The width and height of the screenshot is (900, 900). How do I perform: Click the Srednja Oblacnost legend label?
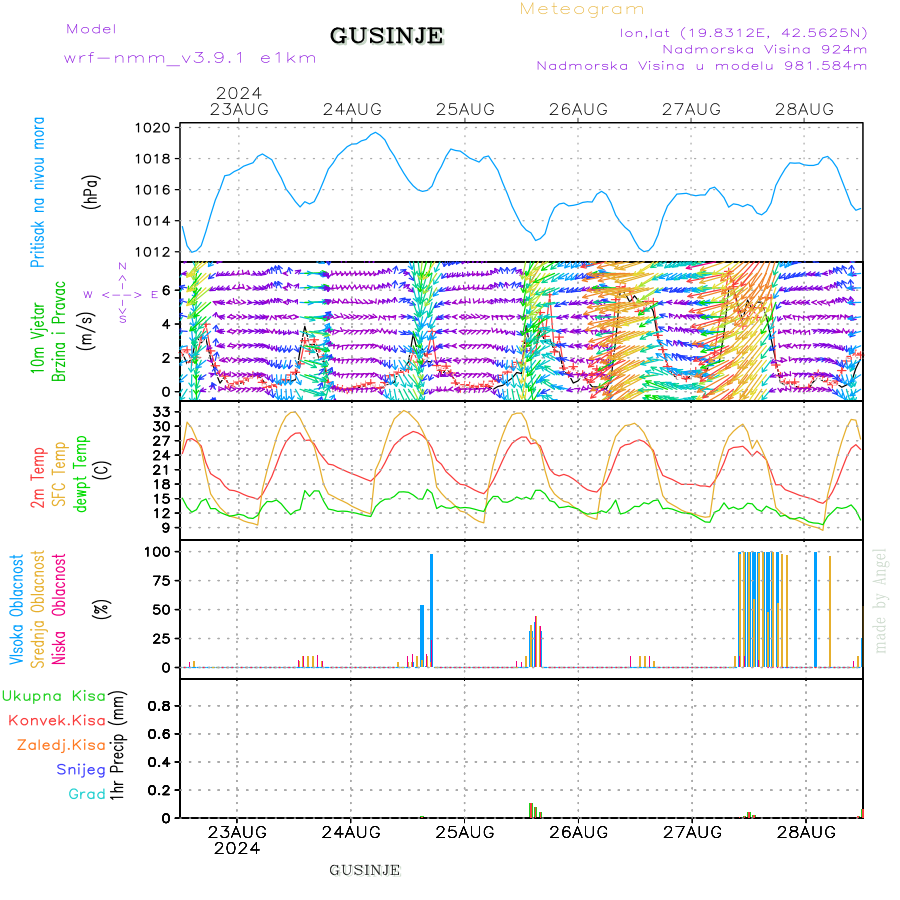37,609
